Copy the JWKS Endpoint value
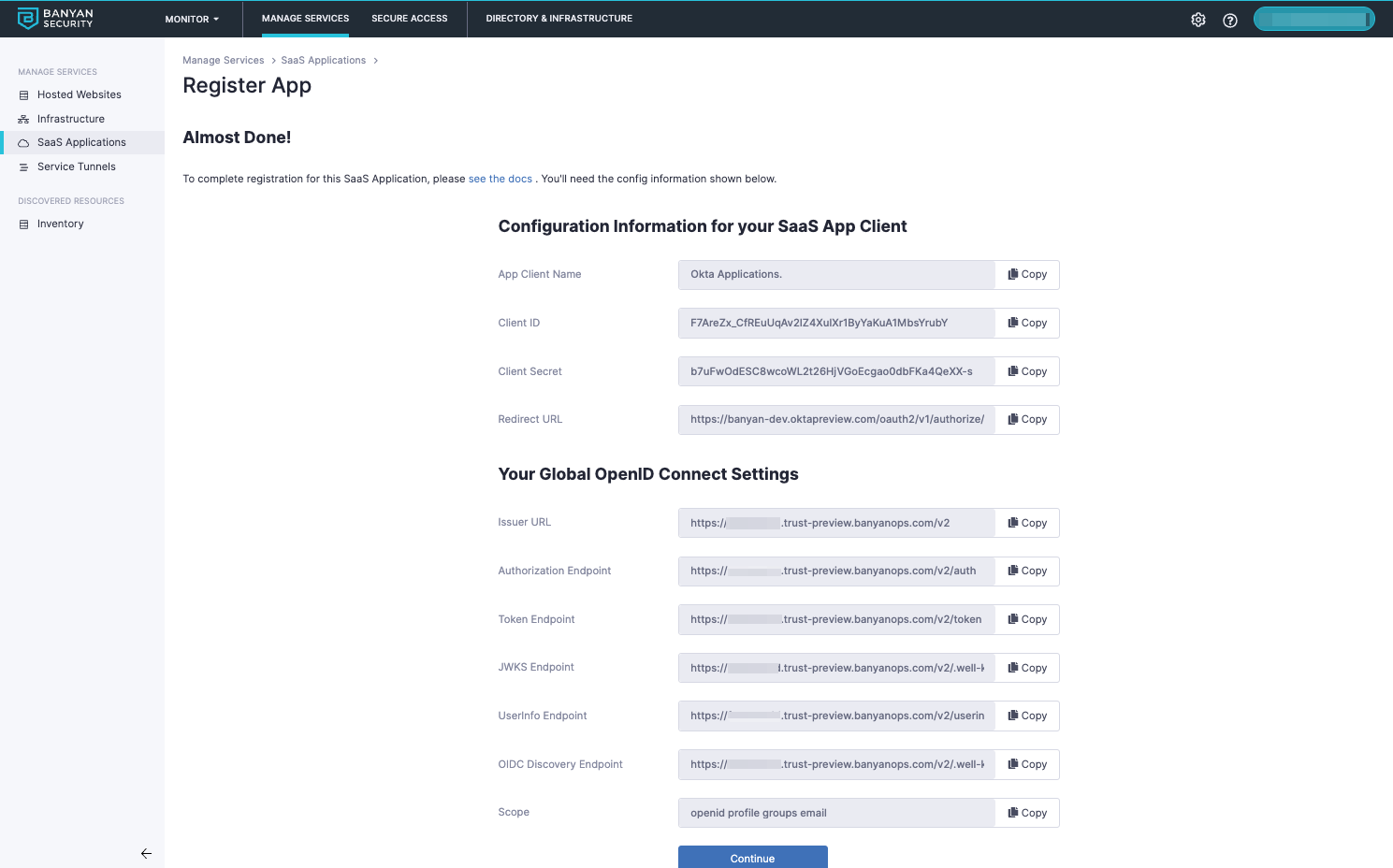The height and width of the screenshot is (868, 1393). click(1027, 668)
